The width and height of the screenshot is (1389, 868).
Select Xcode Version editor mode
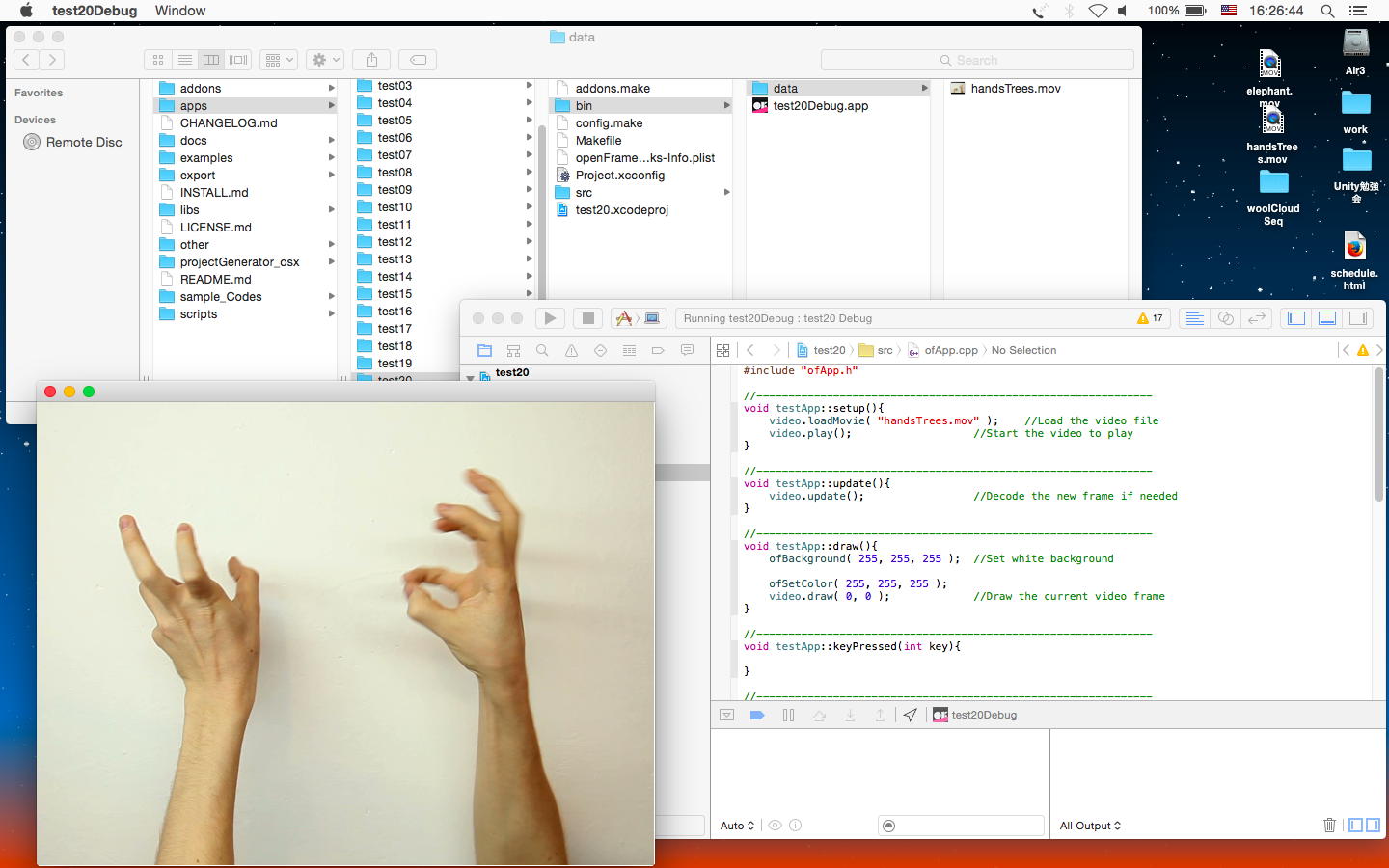[x=1257, y=318]
